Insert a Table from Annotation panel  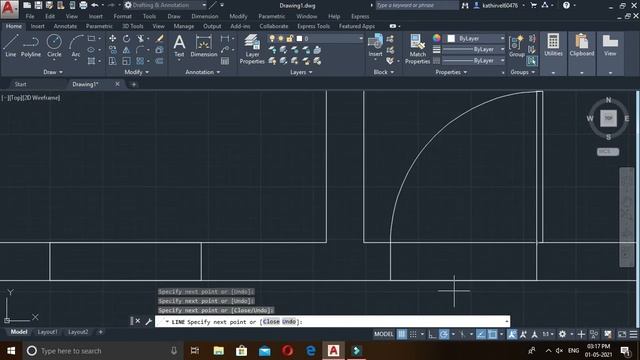pos(225,61)
